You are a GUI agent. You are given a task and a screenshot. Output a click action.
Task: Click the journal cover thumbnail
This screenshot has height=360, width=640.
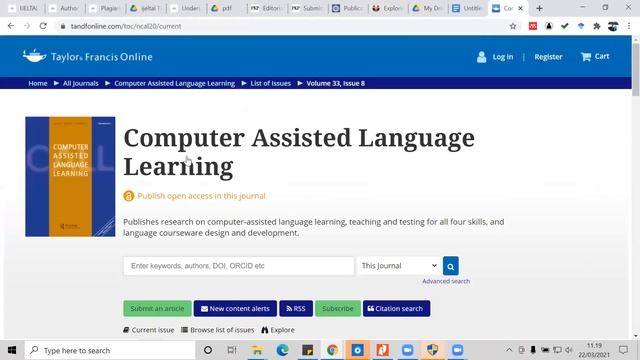pyautogui.click(x=70, y=177)
